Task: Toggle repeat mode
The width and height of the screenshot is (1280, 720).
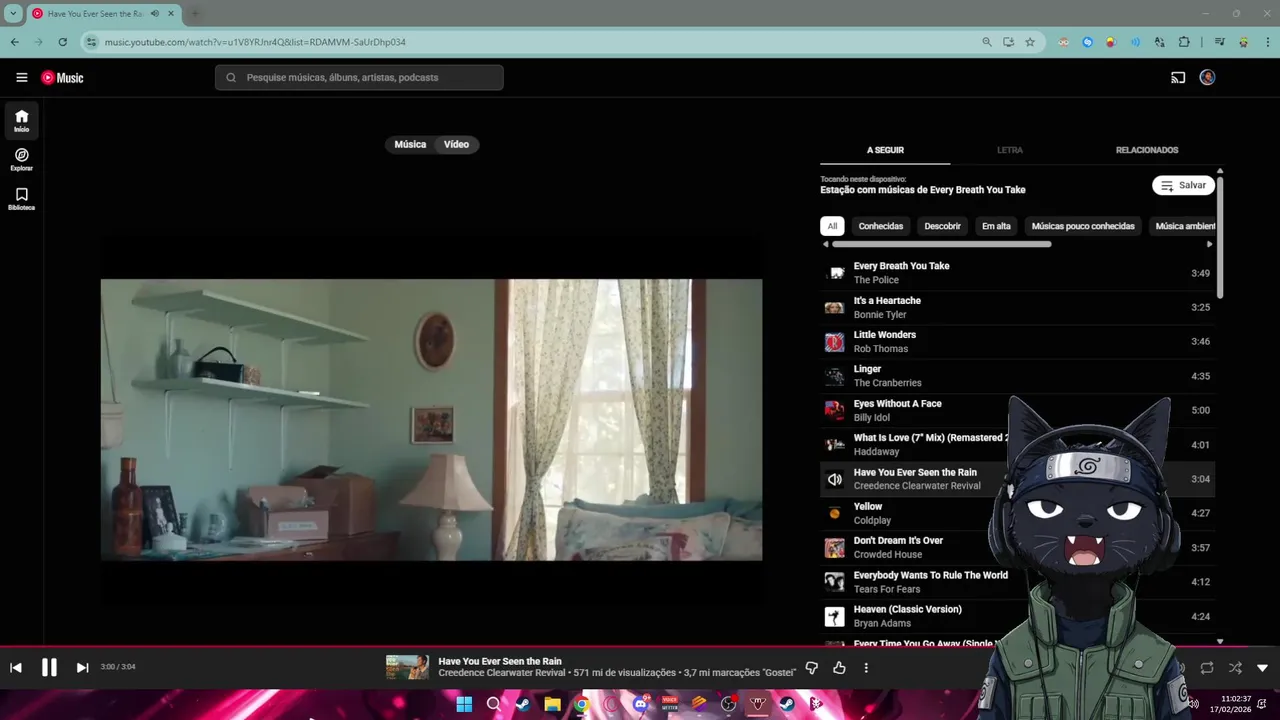Action: click(x=1207, y=668)
